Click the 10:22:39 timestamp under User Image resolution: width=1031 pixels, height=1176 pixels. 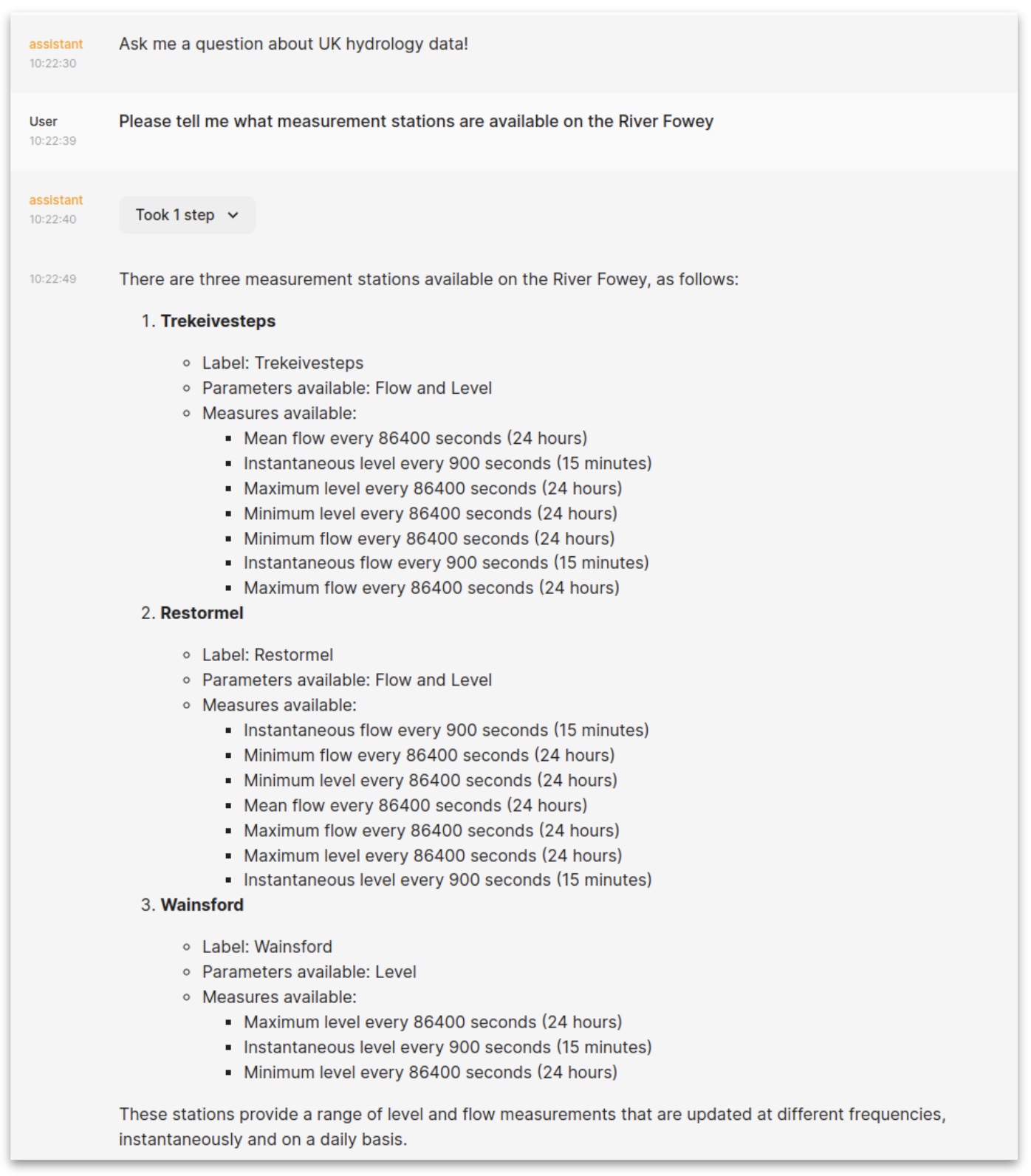(x=52, y=141)
